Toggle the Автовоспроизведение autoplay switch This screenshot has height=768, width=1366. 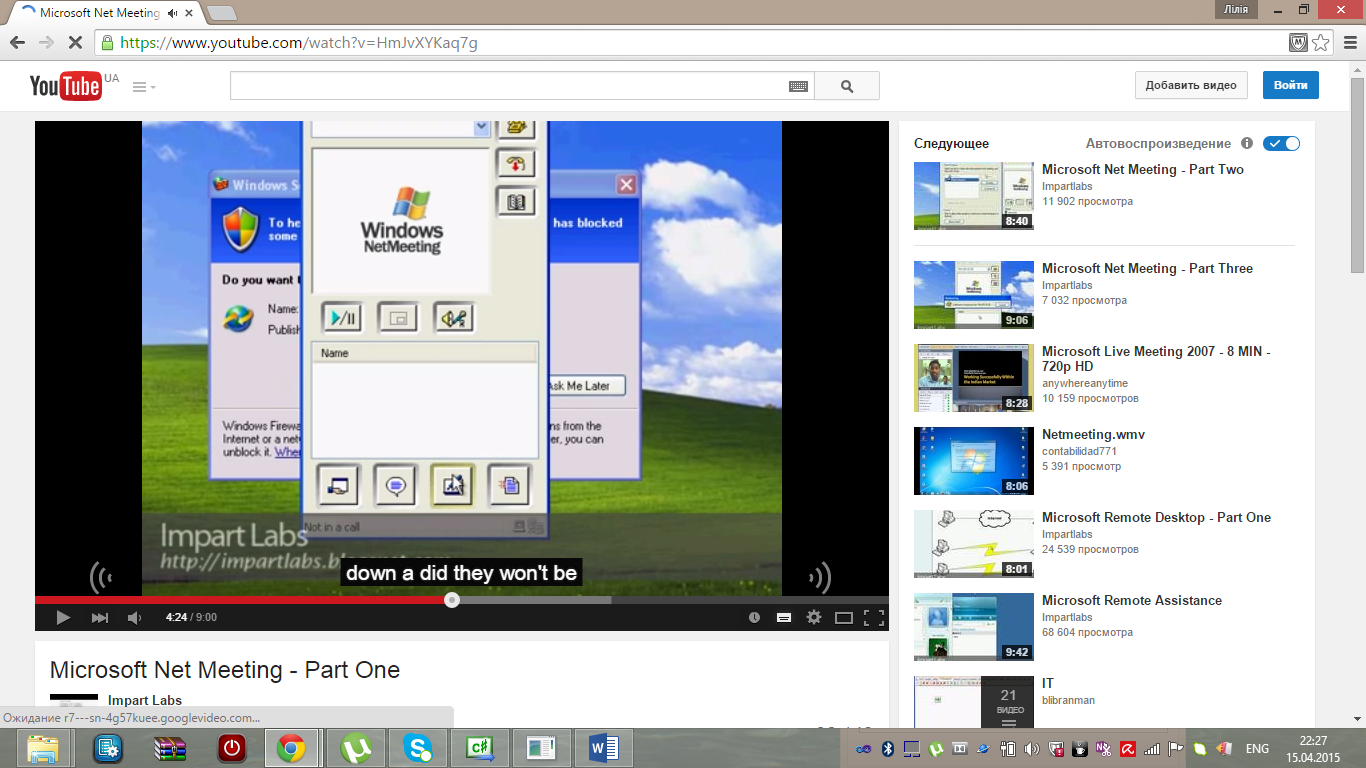(x=1281, y=144)
